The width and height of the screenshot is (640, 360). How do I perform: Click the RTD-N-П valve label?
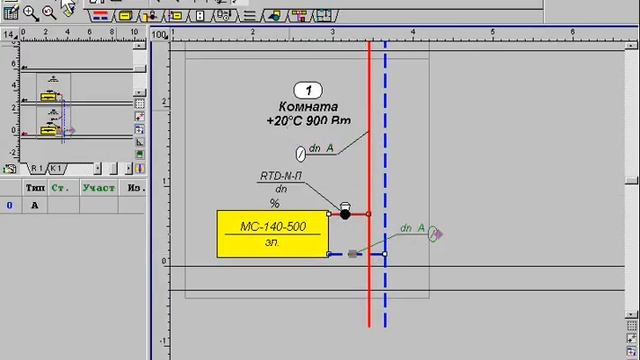click(281, 176)
